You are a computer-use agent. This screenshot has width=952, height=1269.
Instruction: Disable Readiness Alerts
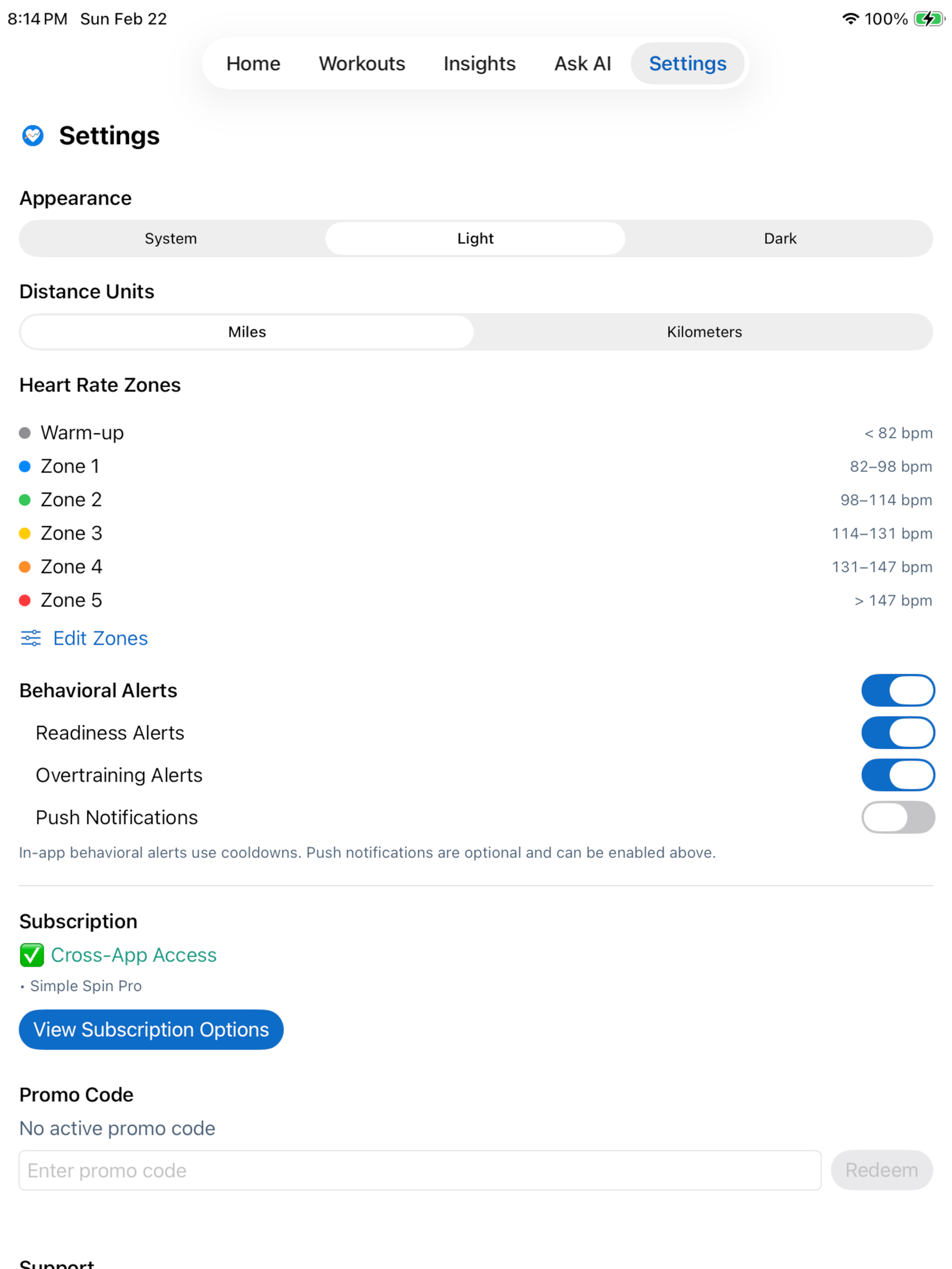(x=898, y=732)
